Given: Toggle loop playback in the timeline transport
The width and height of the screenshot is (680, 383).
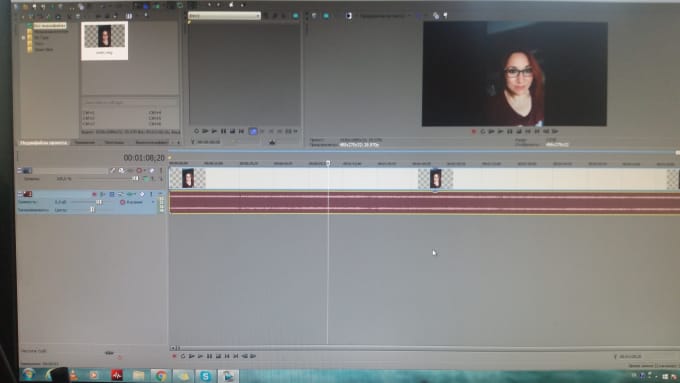Looking at the screenshot, I should point(183,356).
